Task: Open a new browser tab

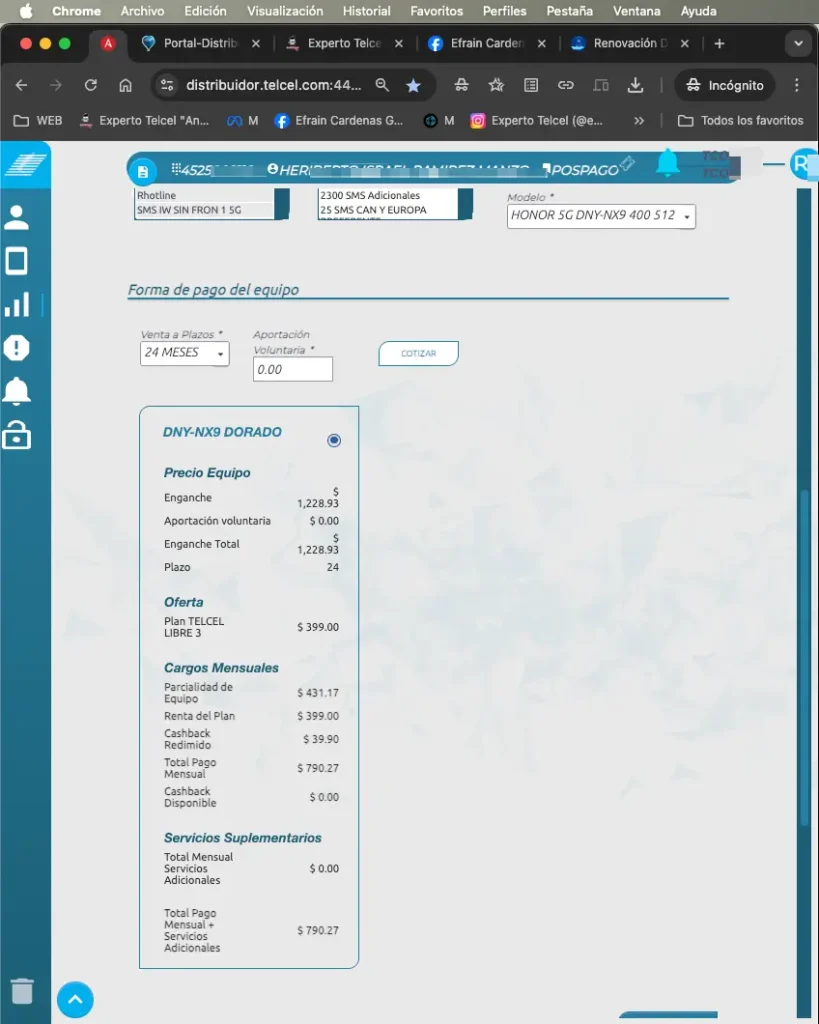Action: (719, 44)
